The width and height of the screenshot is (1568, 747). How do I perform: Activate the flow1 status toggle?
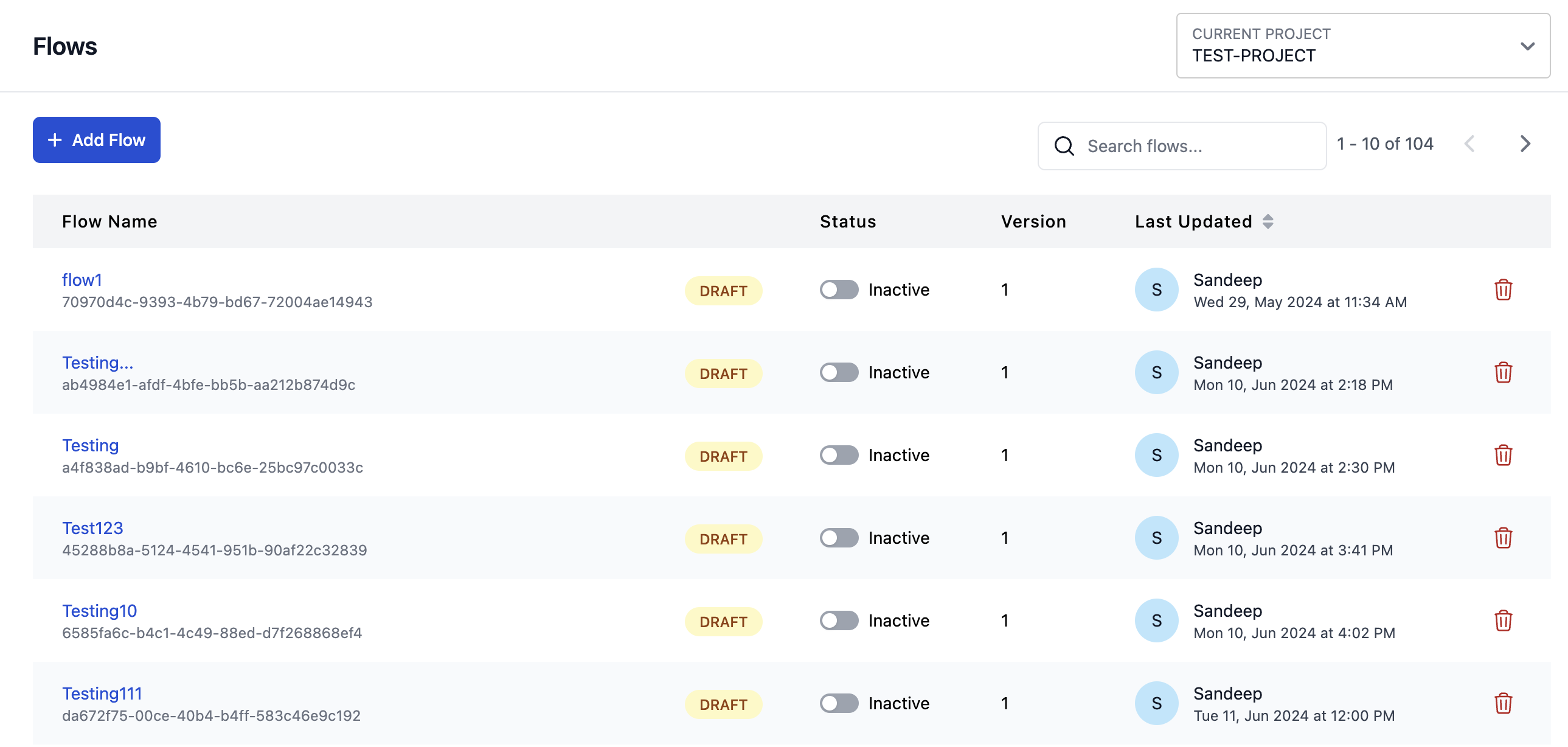(839, 290)
